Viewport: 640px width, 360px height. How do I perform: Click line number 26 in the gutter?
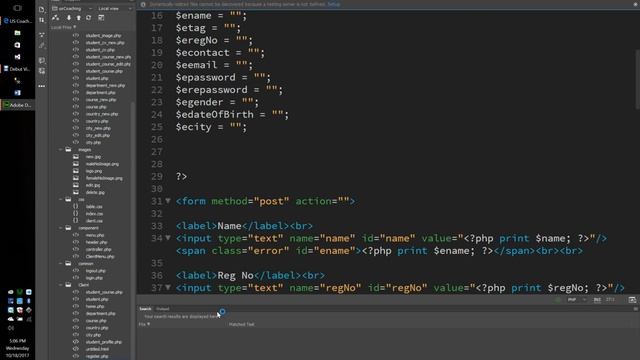[x=157, y=140]
